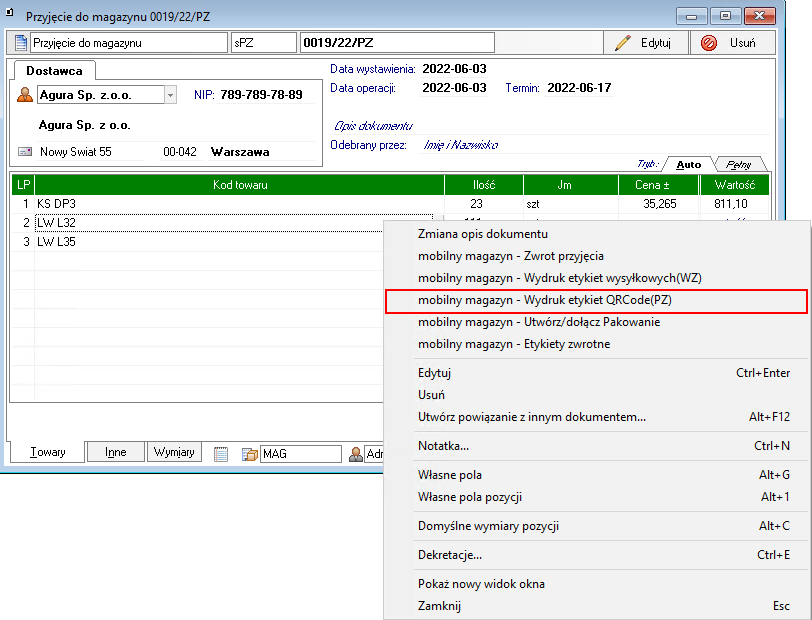The height and width of the screenshot is (620, 812).
Task: Click the MAG warehouse input field
Action: (300, 454)
